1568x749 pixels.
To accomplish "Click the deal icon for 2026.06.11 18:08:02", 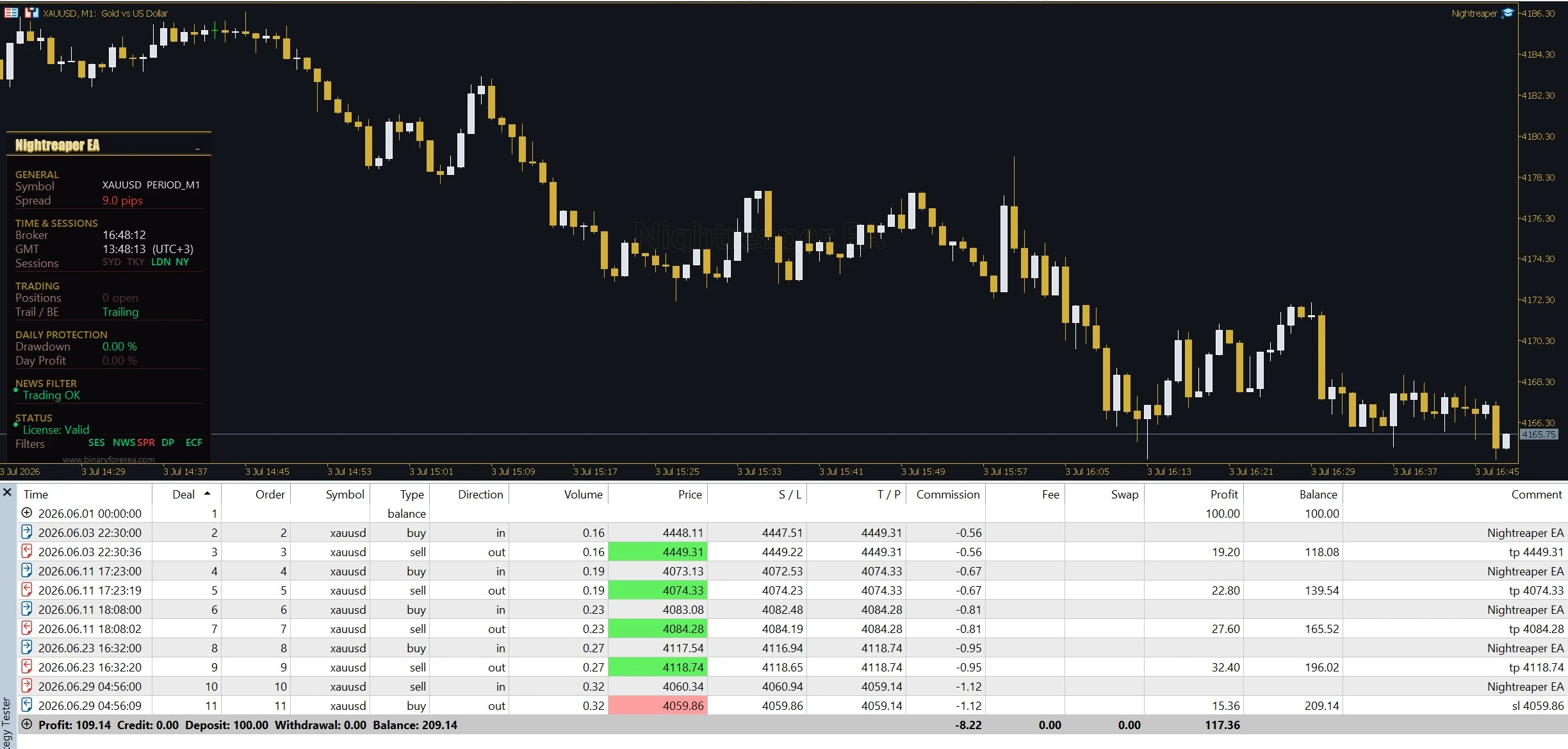I will click(x=27, y=628).
